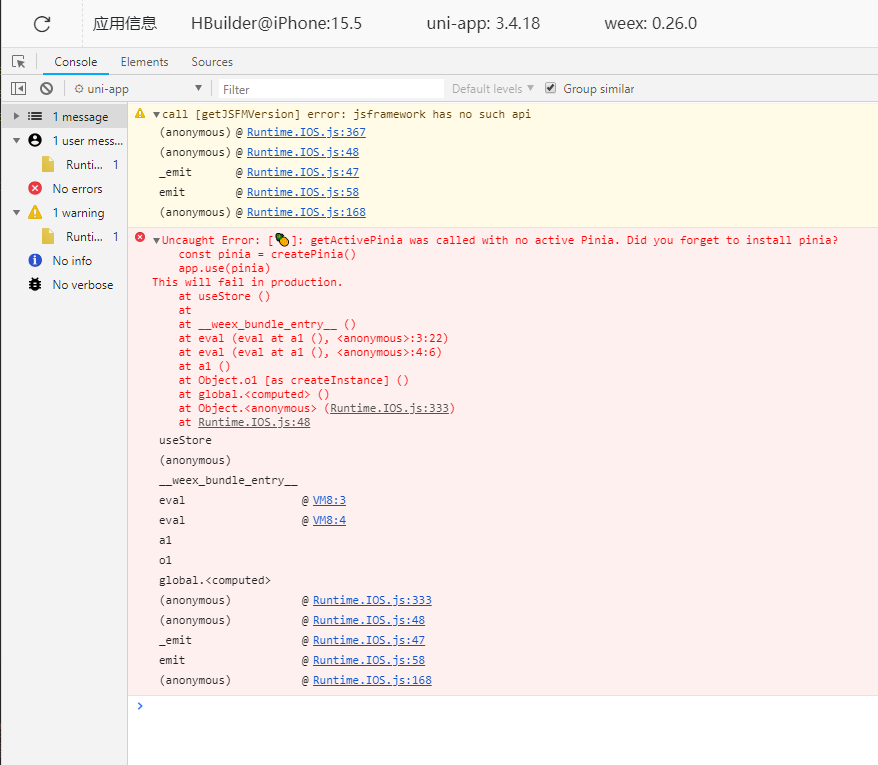This screenshot has width=878, height=765.
Task: Toggle the Group similar checkbox
Action: [551, 89]
